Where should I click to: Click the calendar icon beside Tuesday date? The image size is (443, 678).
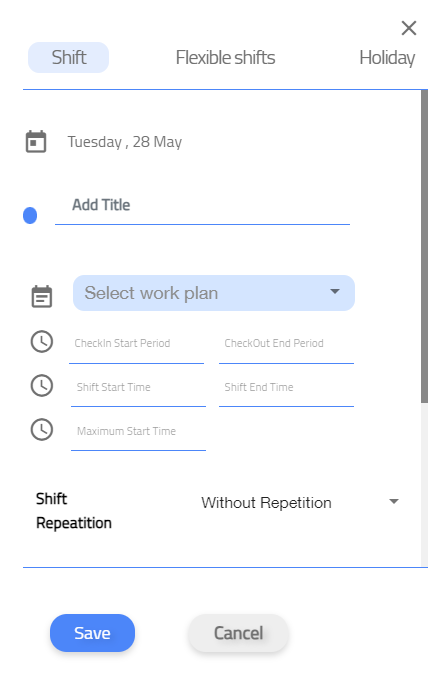36,141
